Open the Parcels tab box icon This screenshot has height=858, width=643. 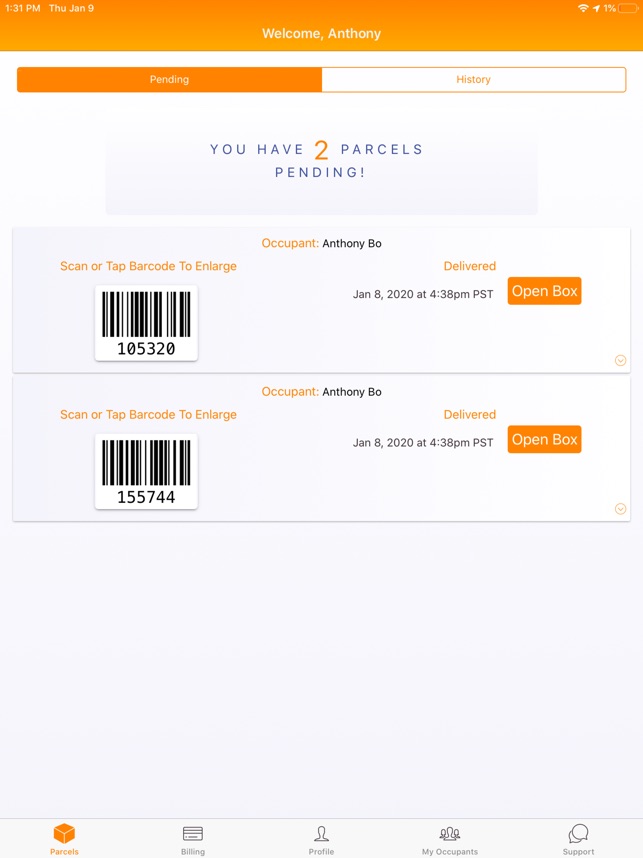click(x=64, y=833)
